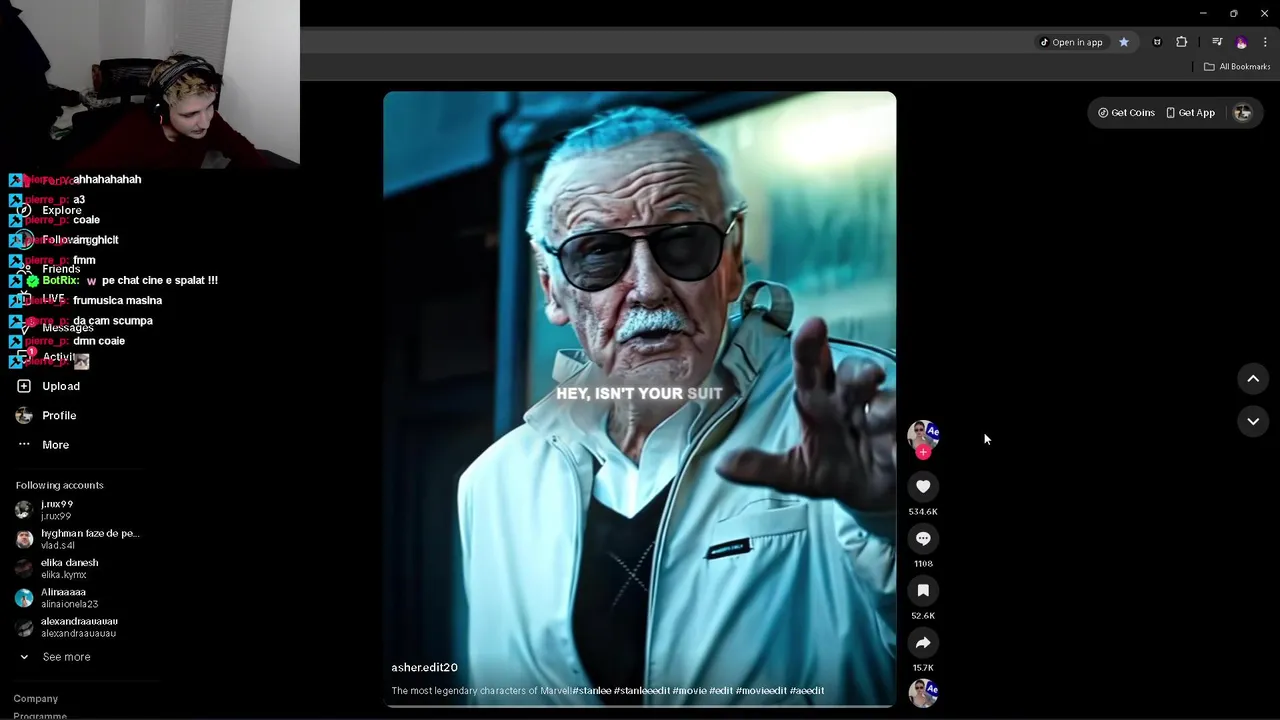Open comments with the speech bubble icon

pos(923,539)
